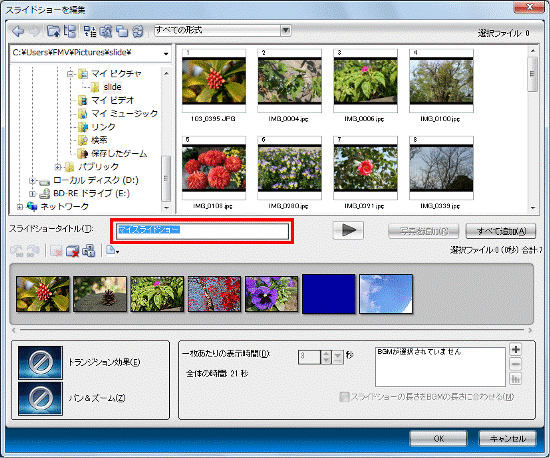Click the gear-like tool icon next to sort

click(x=106, y=31)
